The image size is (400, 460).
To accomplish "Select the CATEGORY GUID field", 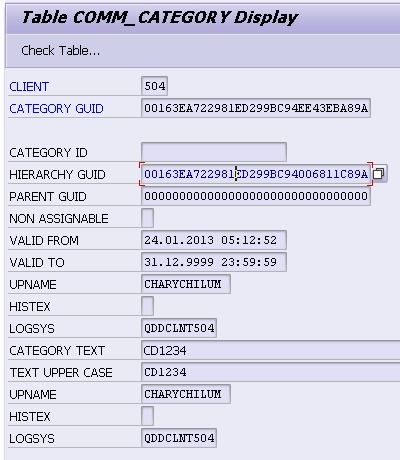I will pyautogui.click(x=256, y=108).
